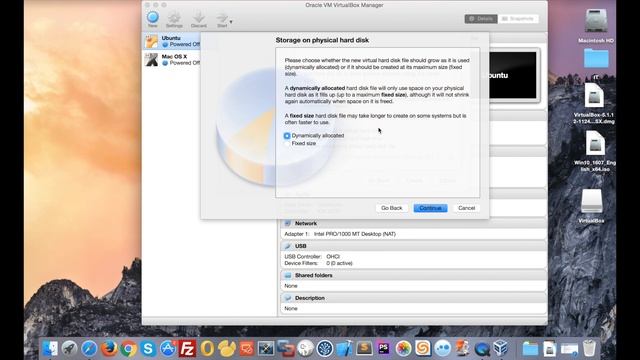
Task: Choose the Fixed size option
Action: coord(300,143)
